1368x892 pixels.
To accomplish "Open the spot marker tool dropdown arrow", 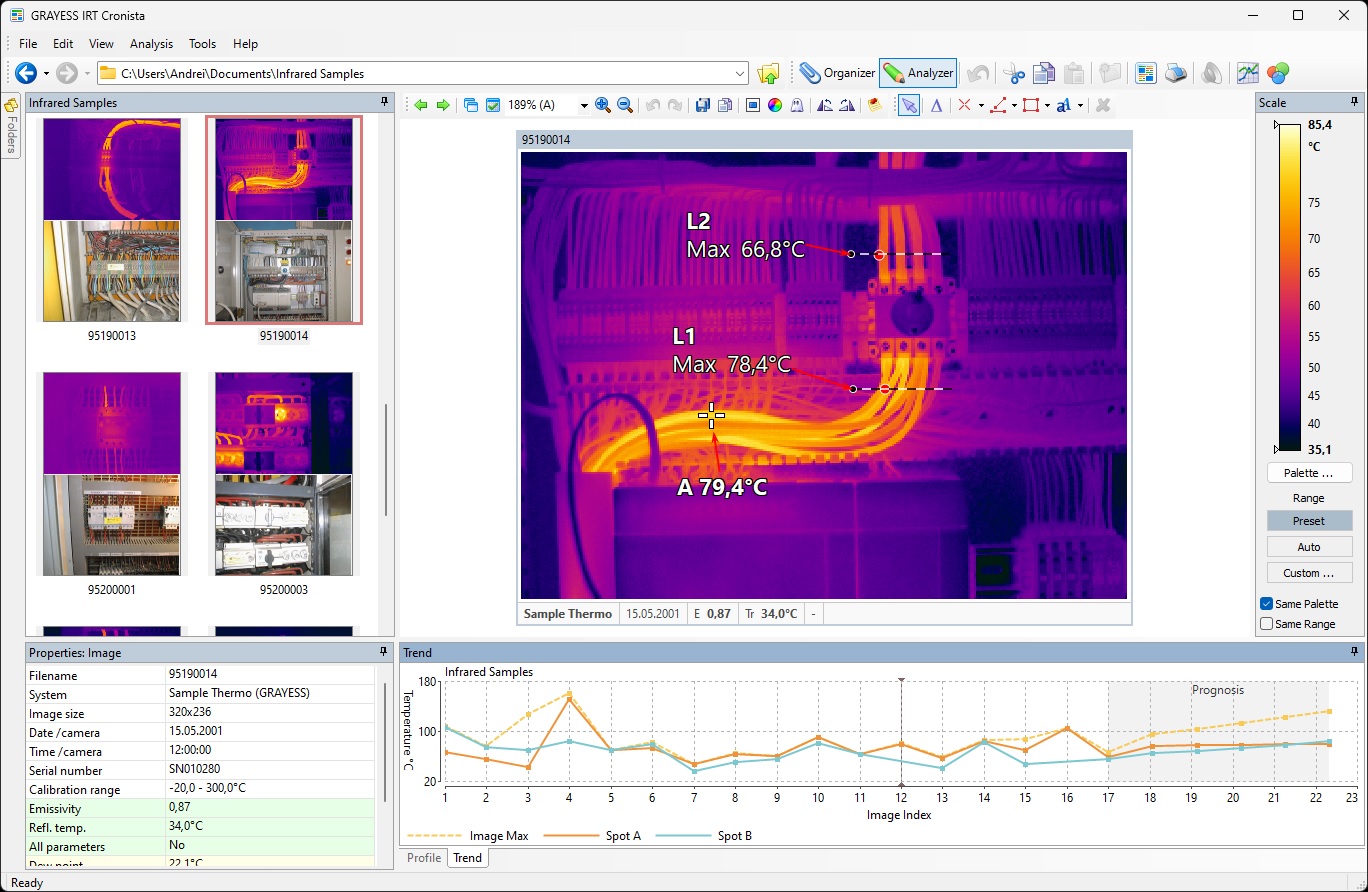I will 981,105.
